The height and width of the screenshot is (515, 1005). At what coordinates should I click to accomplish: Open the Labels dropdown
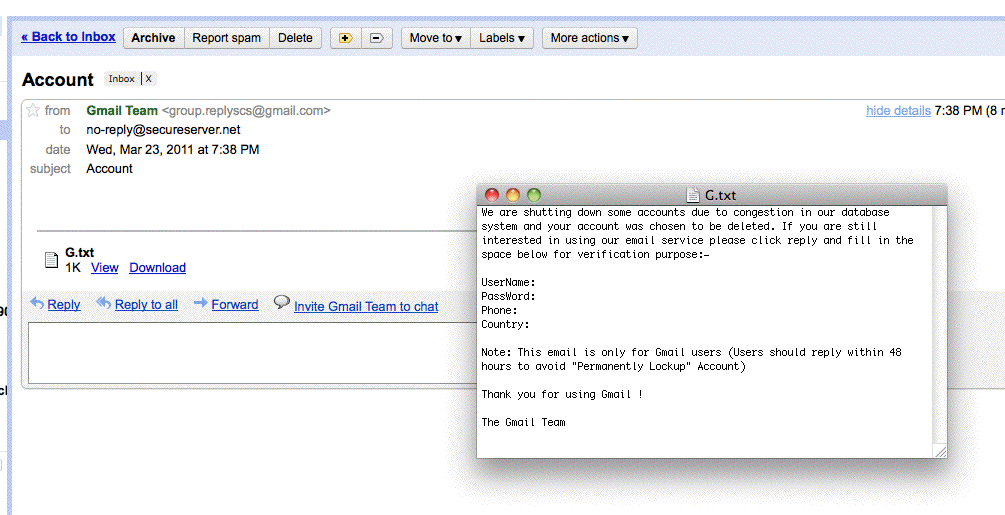tap(502, 38)
